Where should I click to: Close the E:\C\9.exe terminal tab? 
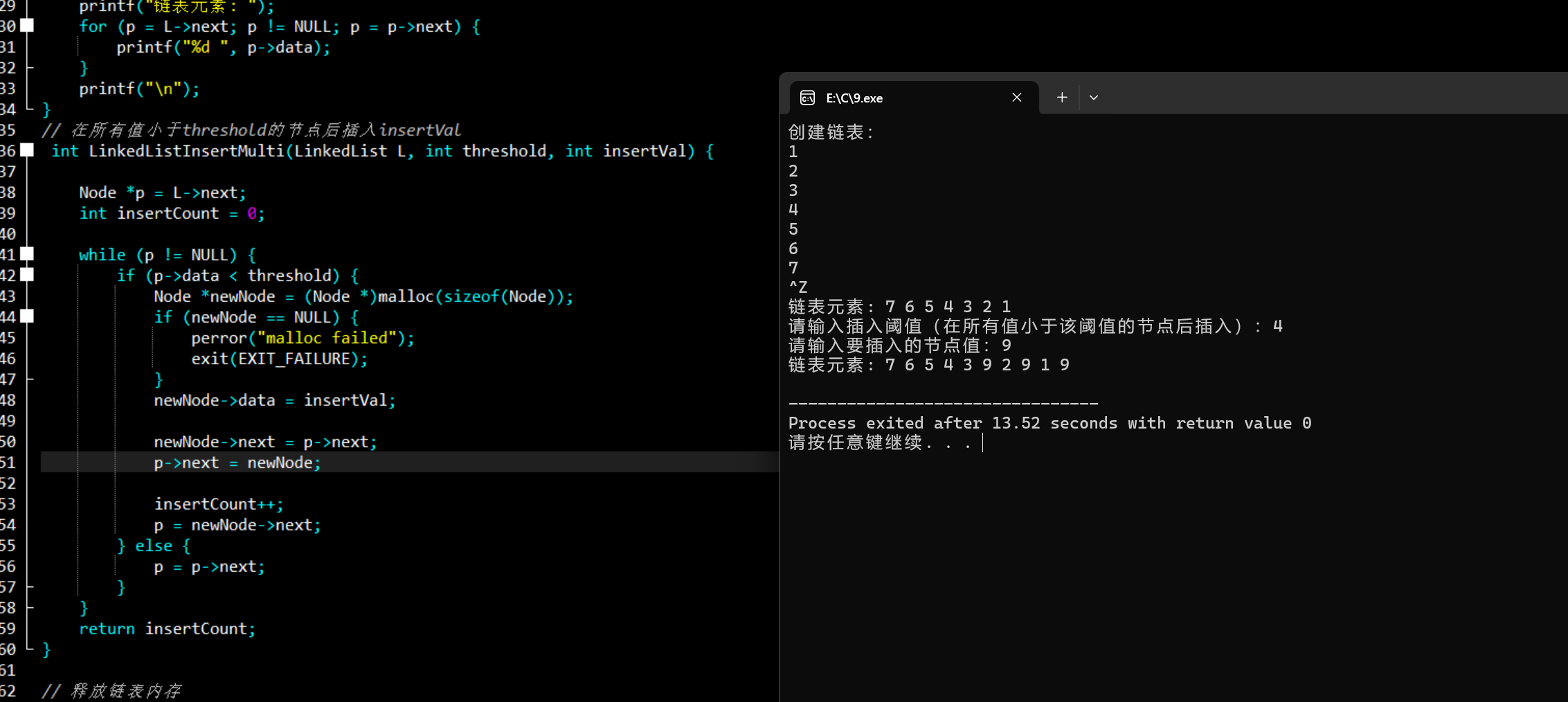tap(1017, 98)
